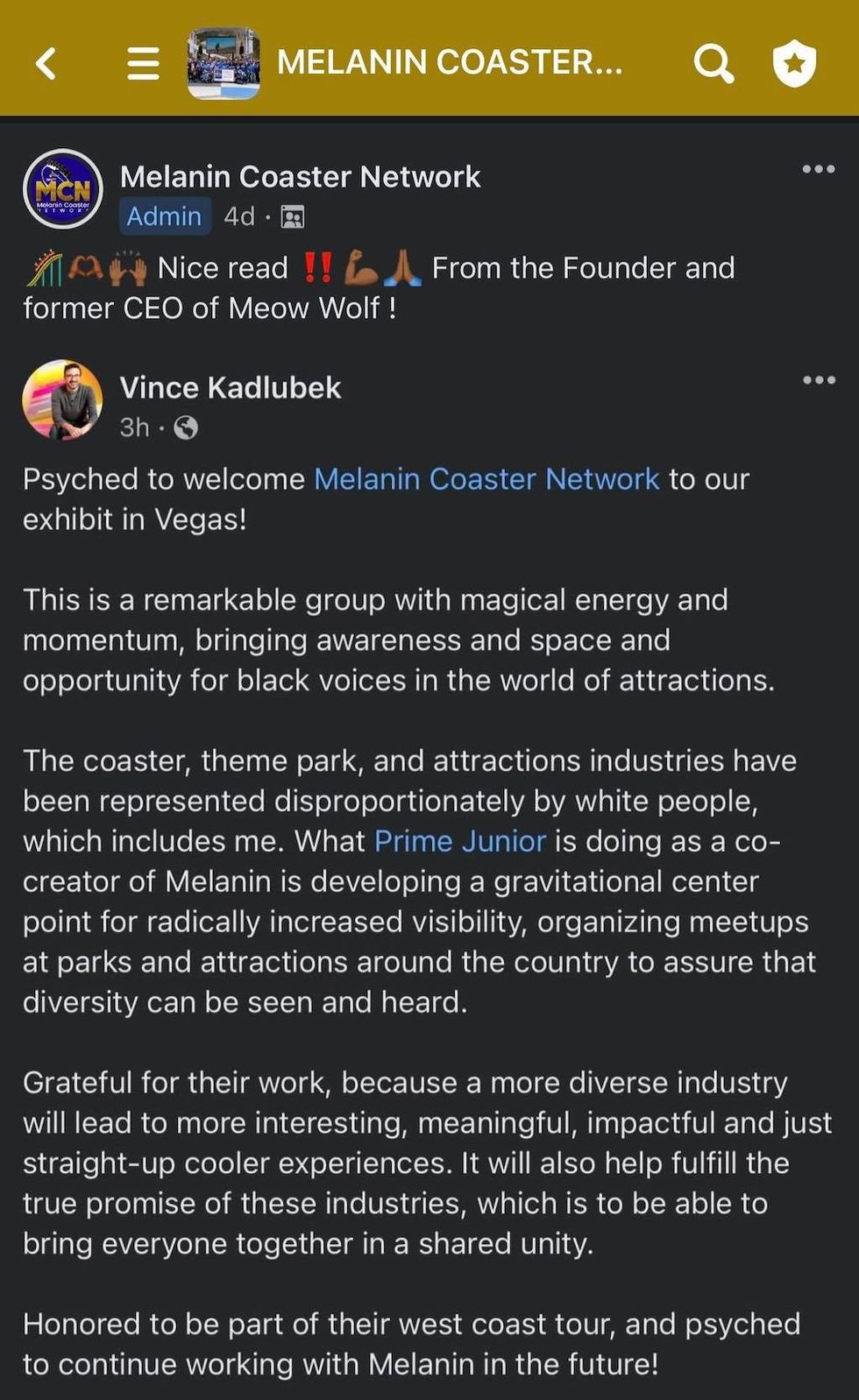Click the globe privacy icon on Vince's post
Image resolution: width=859 pixels, height=1400 pixels.
pyautogui.click(x=187, y=428)
